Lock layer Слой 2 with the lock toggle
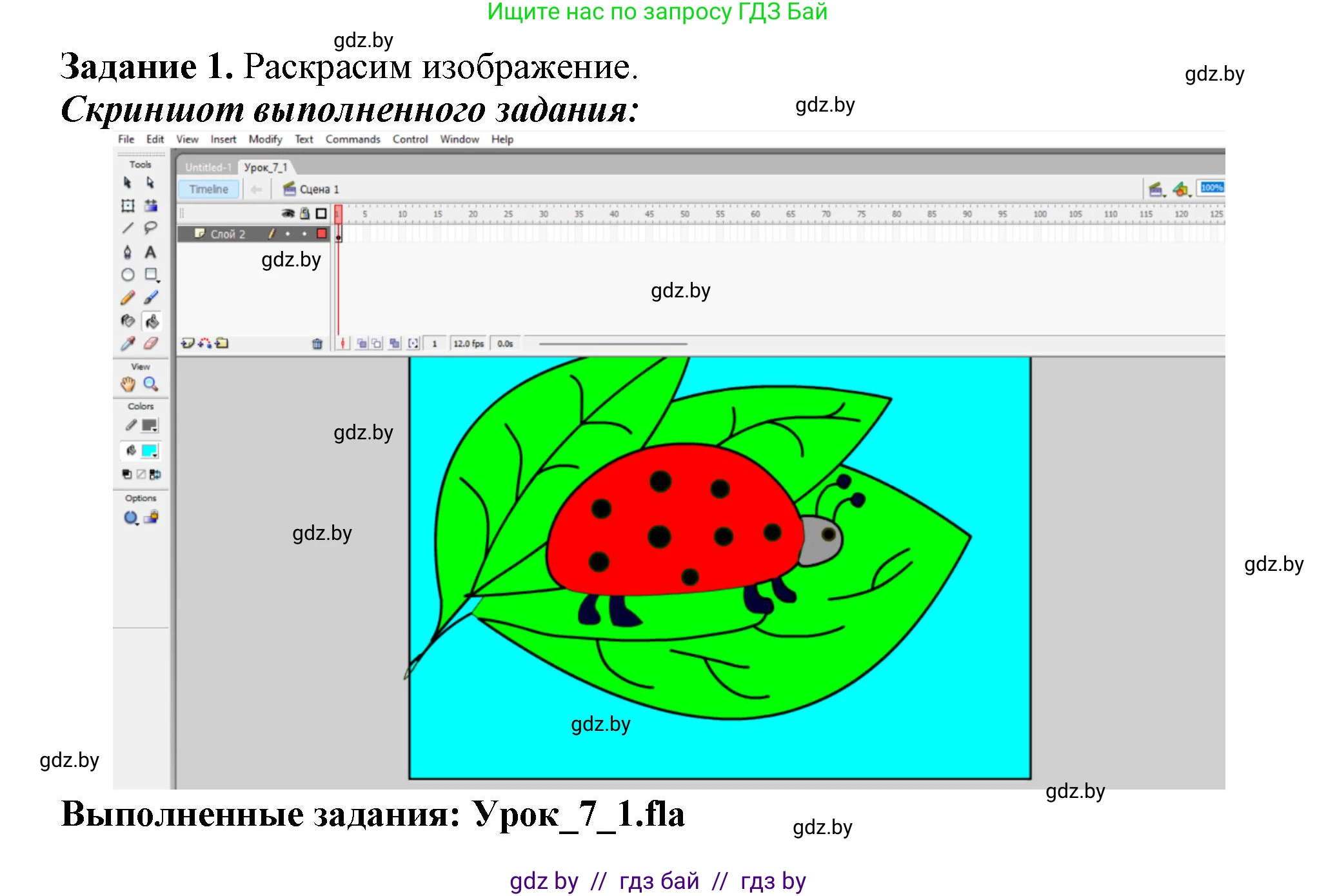This screenshot has height=896, width=1317. (x=304, y=234)
